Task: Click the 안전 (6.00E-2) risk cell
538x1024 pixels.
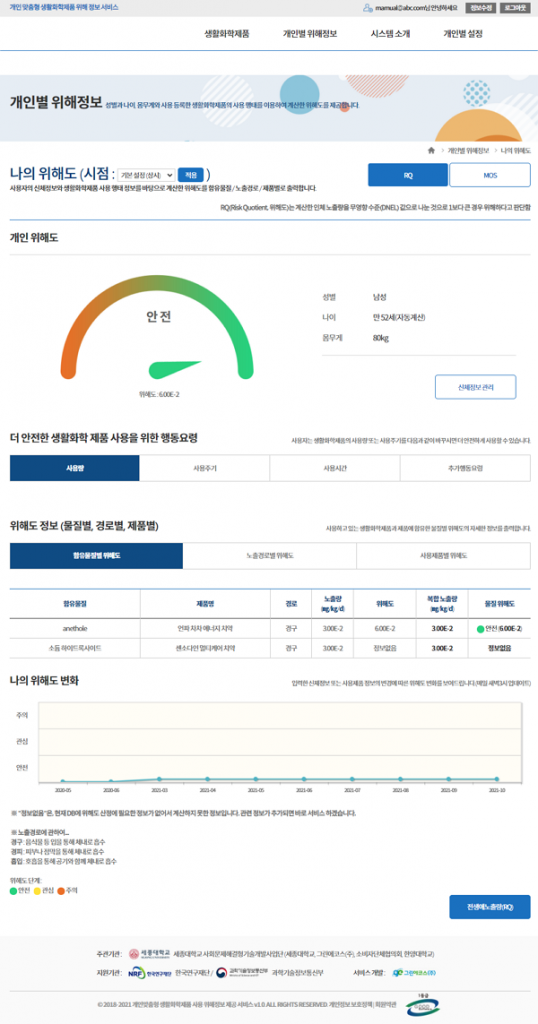Action: point(501,628)
